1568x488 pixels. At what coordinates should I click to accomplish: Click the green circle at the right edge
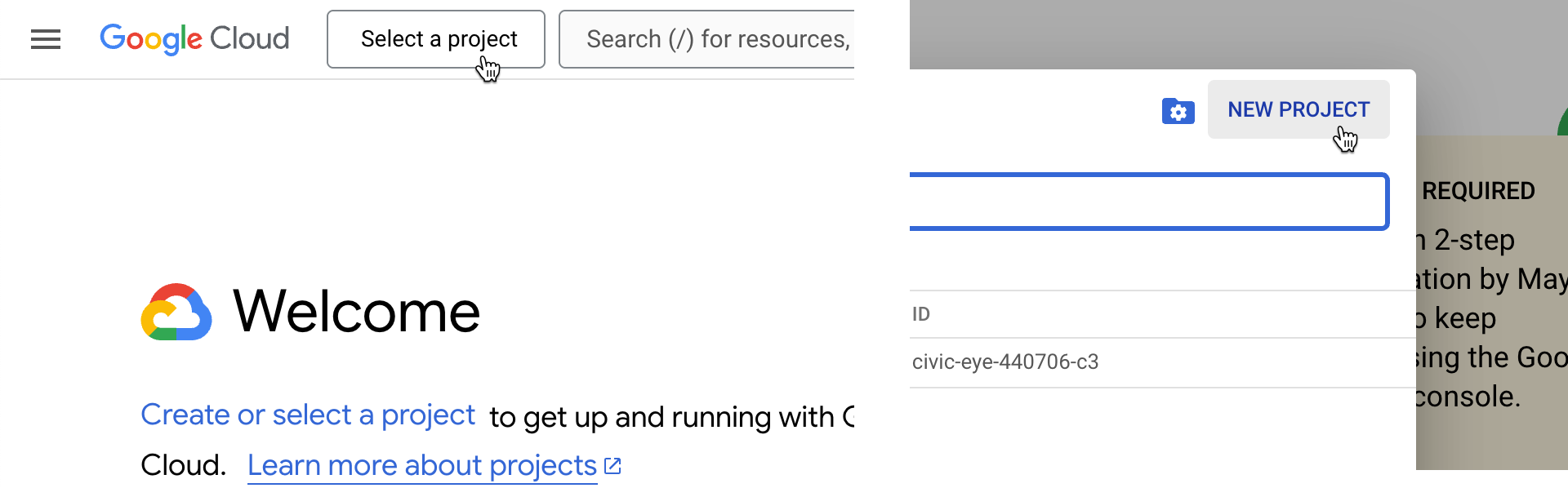(x=1563, y=122)
